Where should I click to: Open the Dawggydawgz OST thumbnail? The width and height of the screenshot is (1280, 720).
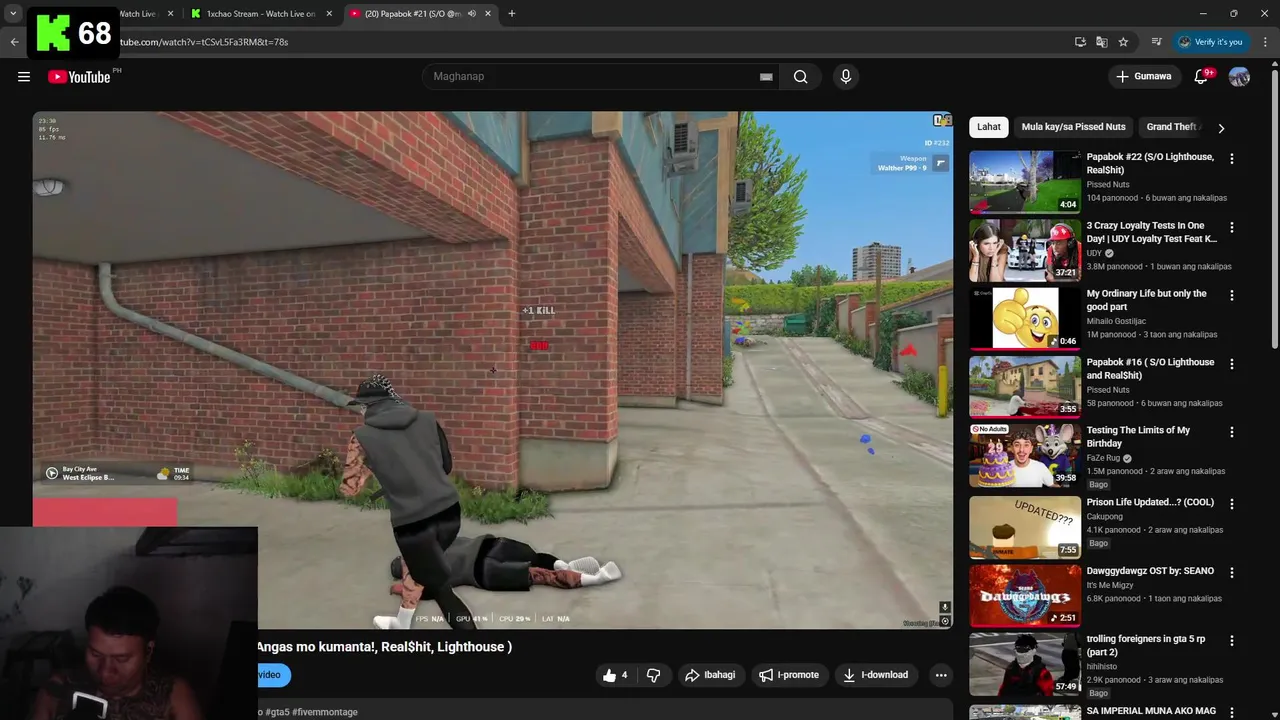[x=1025, y=595]
